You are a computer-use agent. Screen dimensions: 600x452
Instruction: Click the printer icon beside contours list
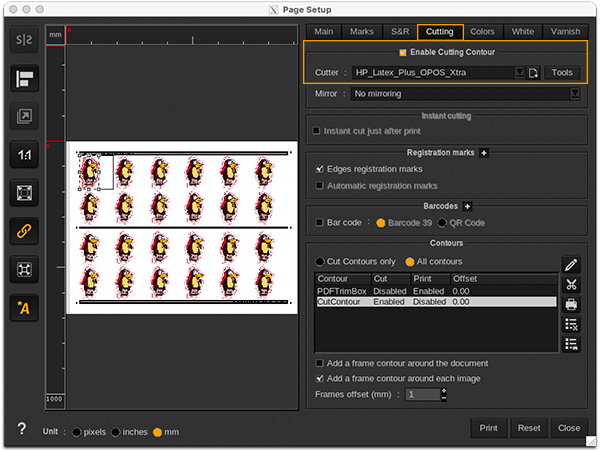coord(571,305)
